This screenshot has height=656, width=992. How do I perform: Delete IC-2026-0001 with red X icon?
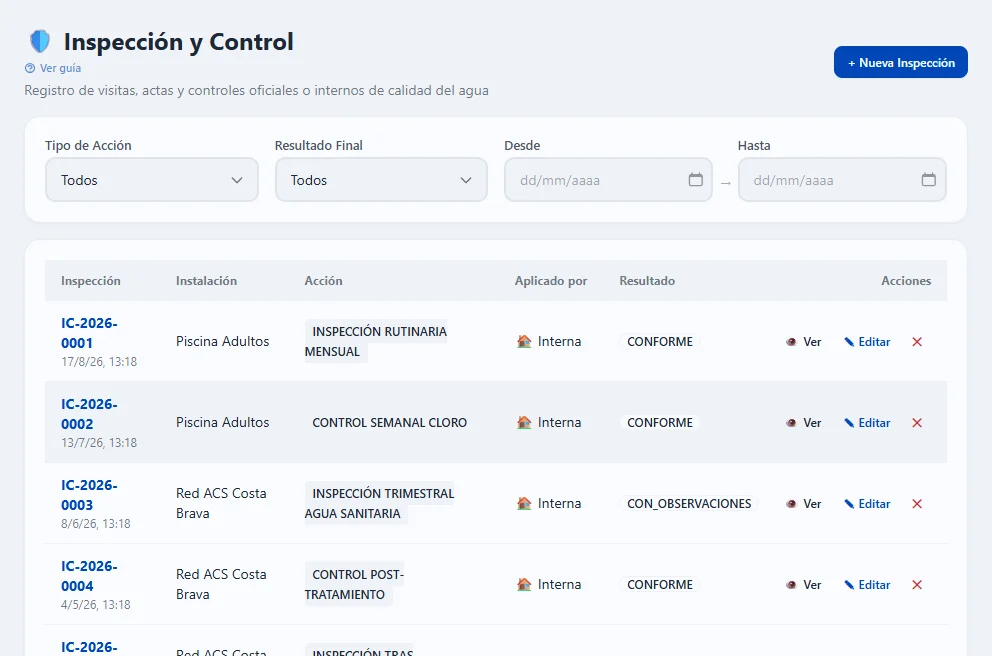click(x=917, y=342)
